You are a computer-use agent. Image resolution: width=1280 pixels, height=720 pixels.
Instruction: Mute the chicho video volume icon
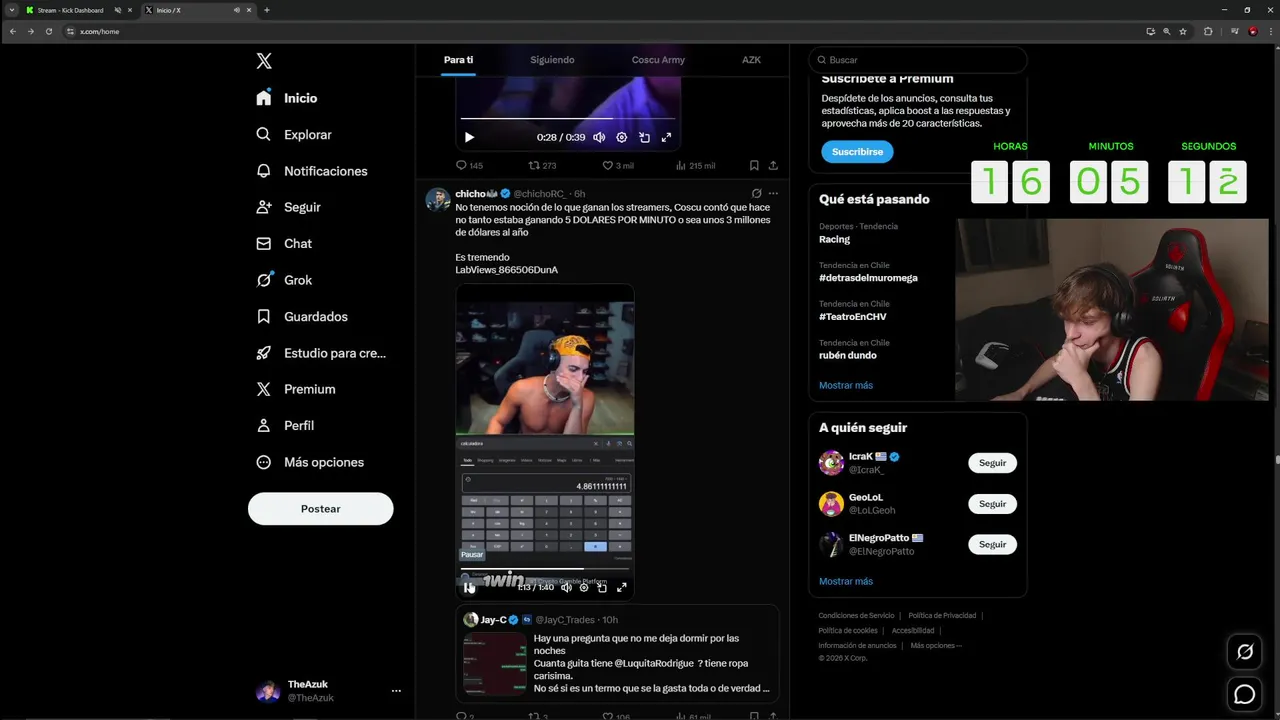[566, 587]
